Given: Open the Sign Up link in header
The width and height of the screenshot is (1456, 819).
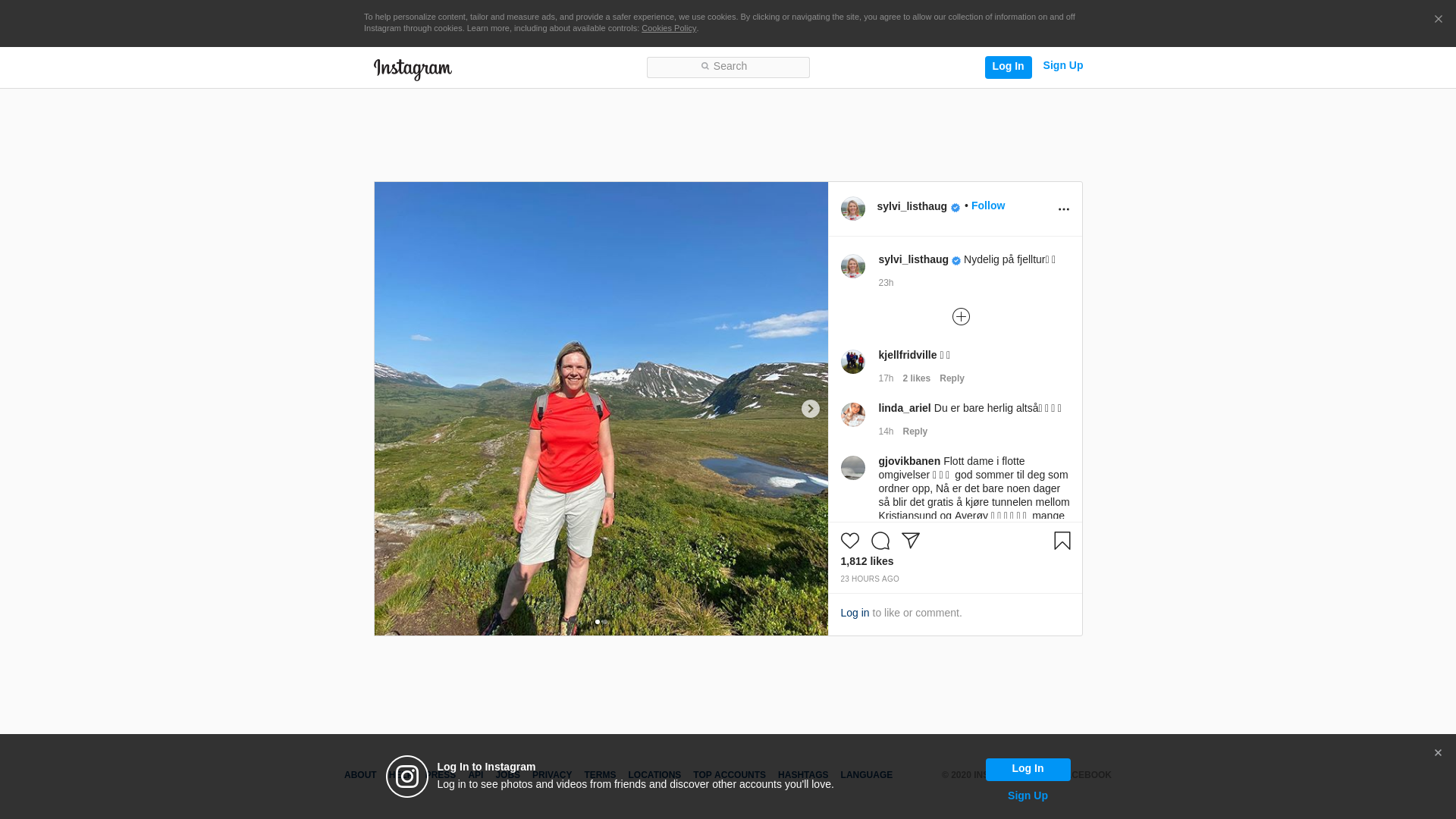Looking at the screenshot, I should click(x=1062, y=66).
